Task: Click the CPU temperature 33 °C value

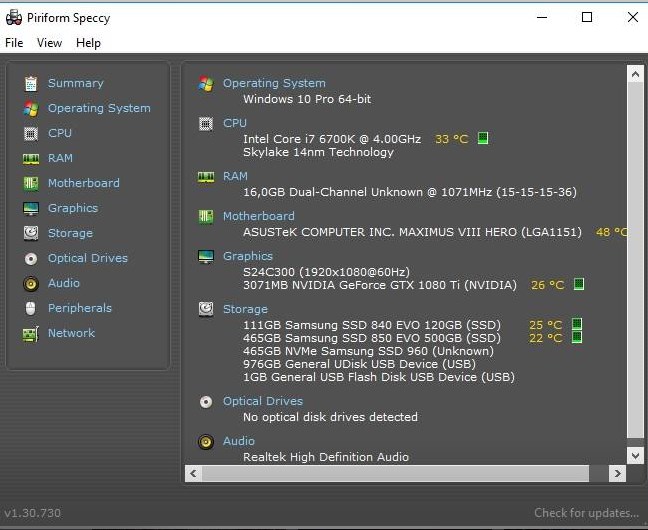Action: pos(451,139)
